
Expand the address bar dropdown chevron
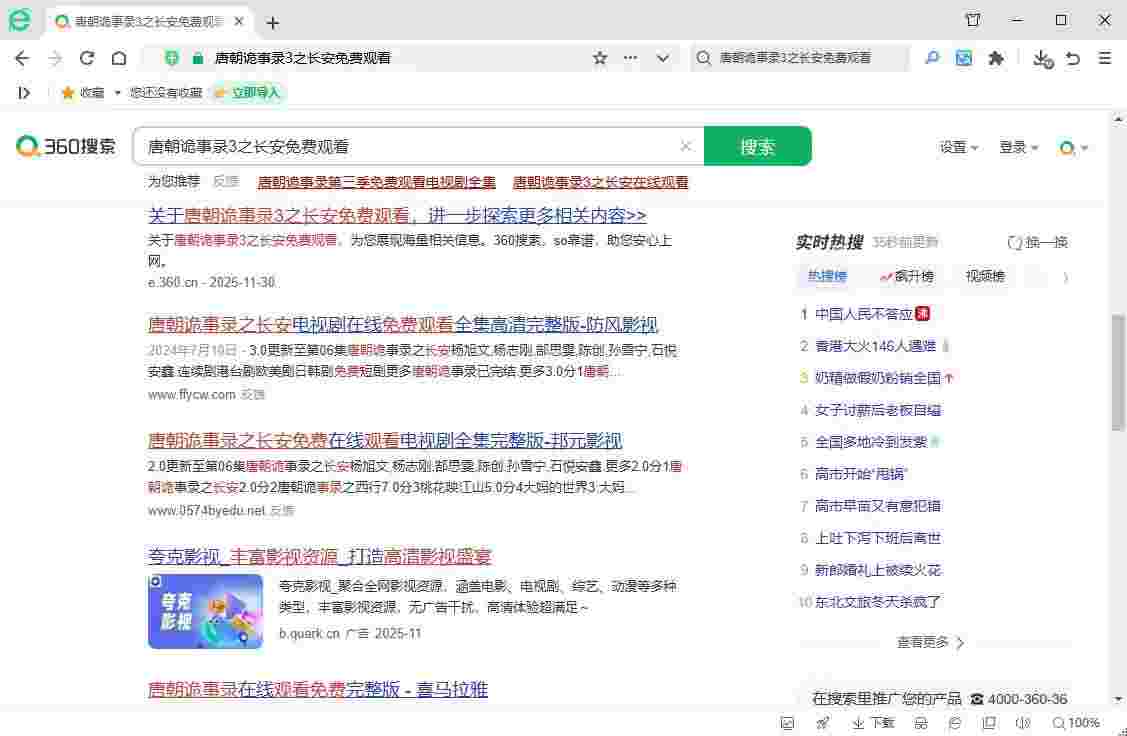point(662,59)
